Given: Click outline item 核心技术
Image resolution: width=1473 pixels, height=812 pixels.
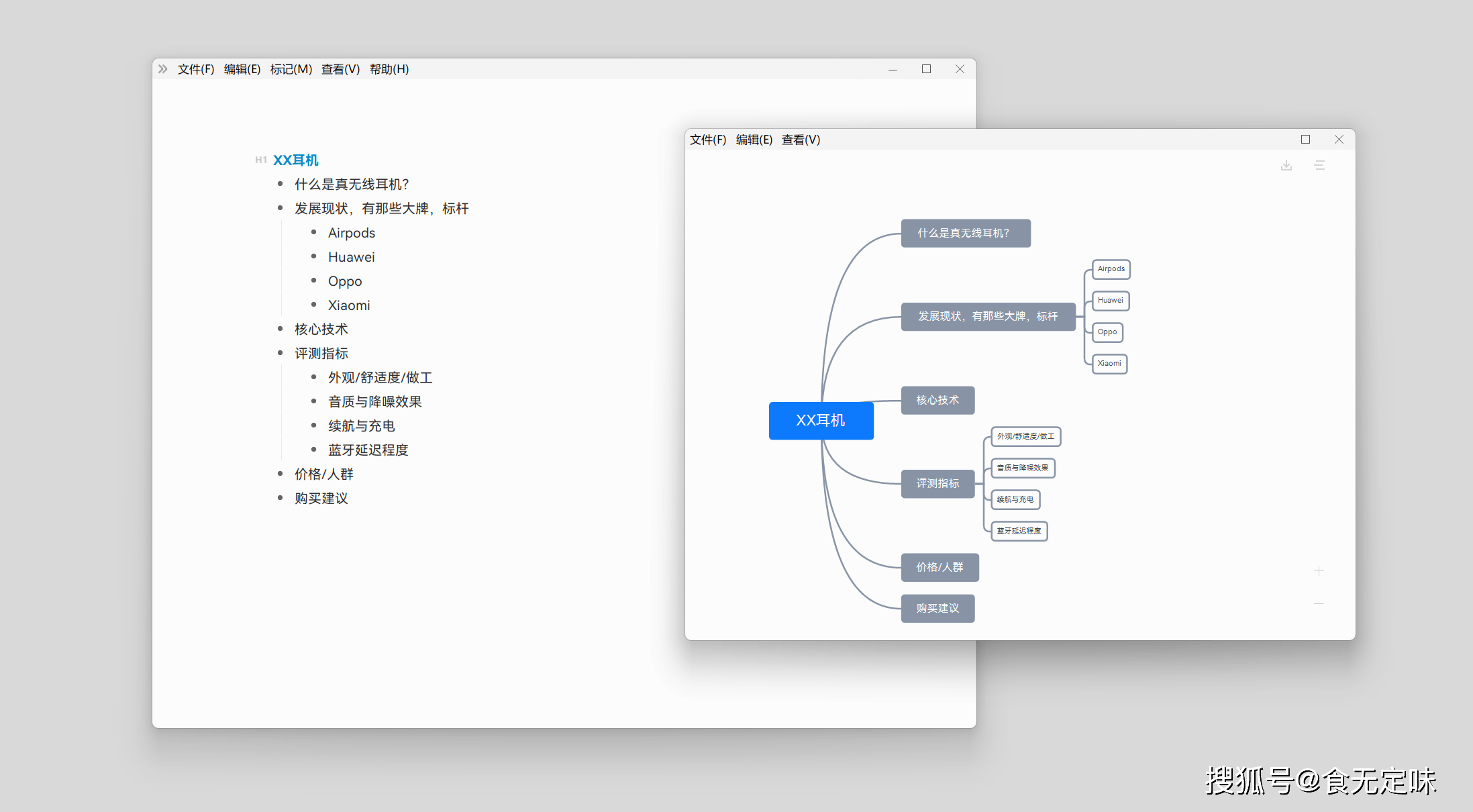Looking at the screenshot, I should 321,329.
